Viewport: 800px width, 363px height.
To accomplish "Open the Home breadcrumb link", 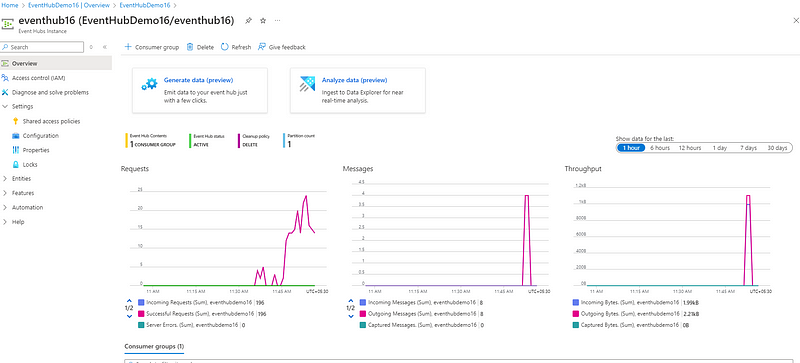I will (x=10, y=5).
